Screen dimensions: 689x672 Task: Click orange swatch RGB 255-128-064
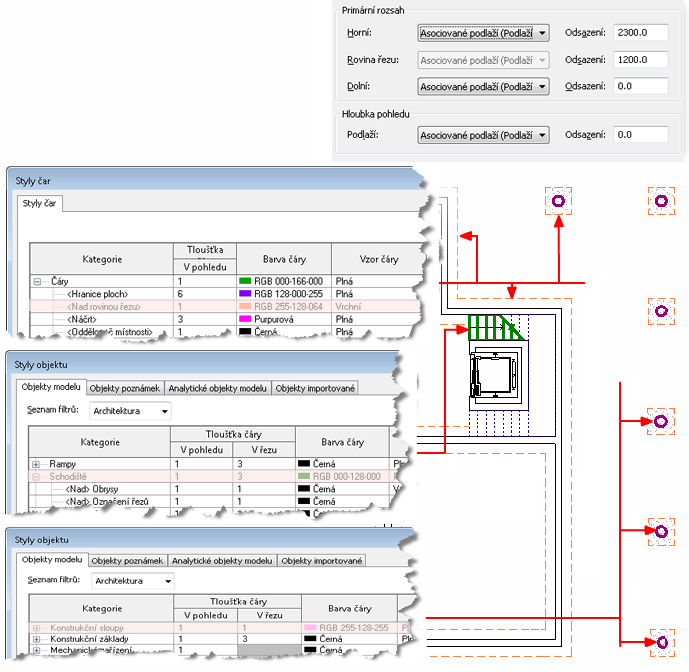245,306
